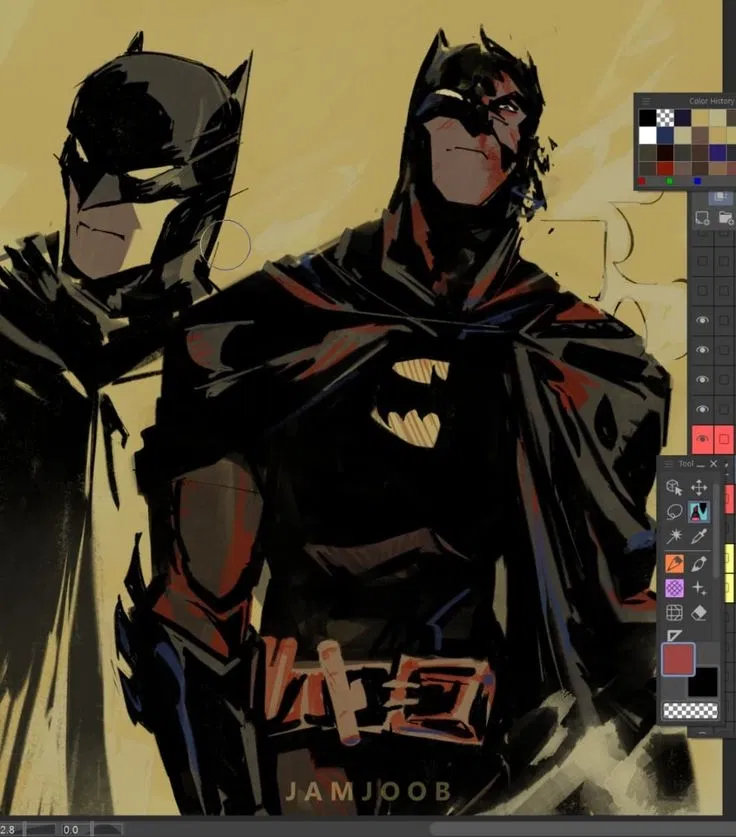Open the Color History panel menu
This screenshot has width=736, height=837.
646,101
